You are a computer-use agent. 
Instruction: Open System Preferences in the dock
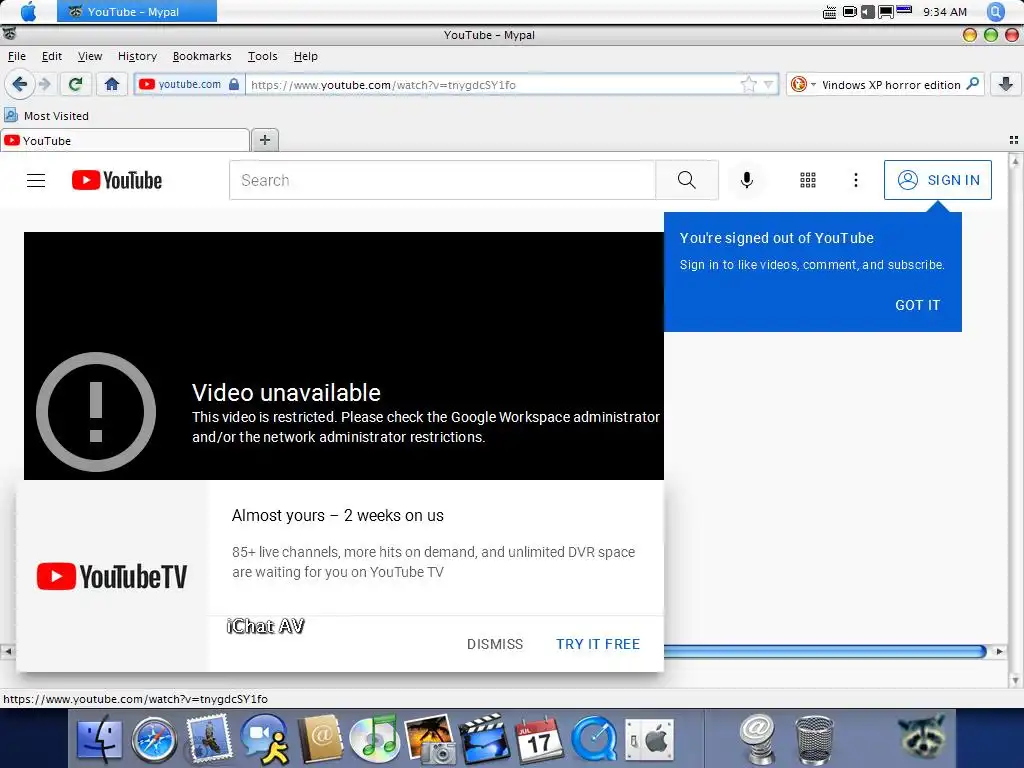tap(649, 741)
